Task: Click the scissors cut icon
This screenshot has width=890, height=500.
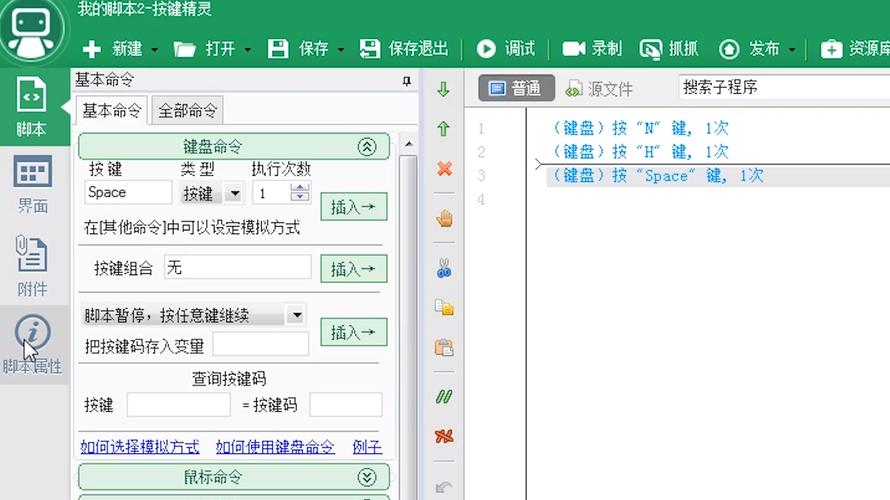Action: coord(444,267)
